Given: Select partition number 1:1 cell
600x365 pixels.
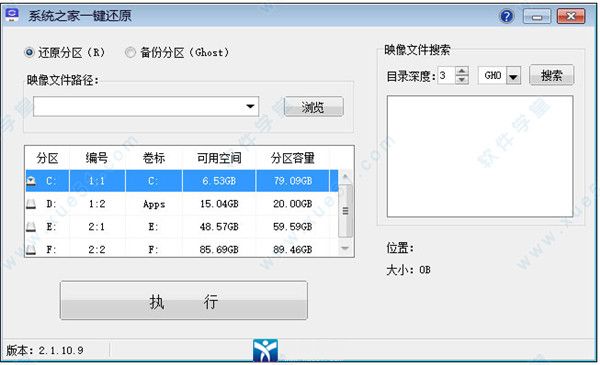Looking at the screenshot, I should [97, 181].
